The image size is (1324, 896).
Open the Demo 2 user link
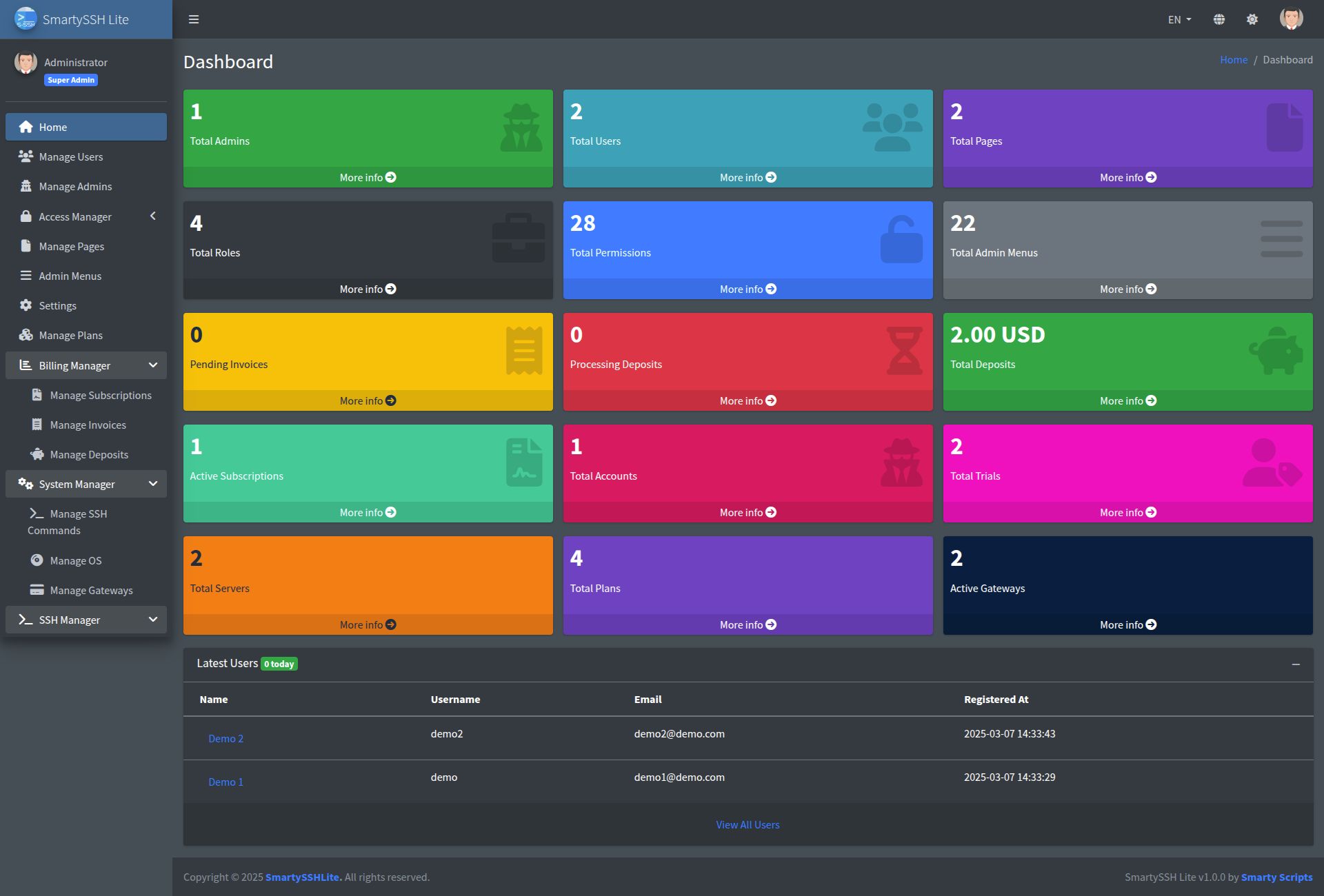[x=225, y=738]
